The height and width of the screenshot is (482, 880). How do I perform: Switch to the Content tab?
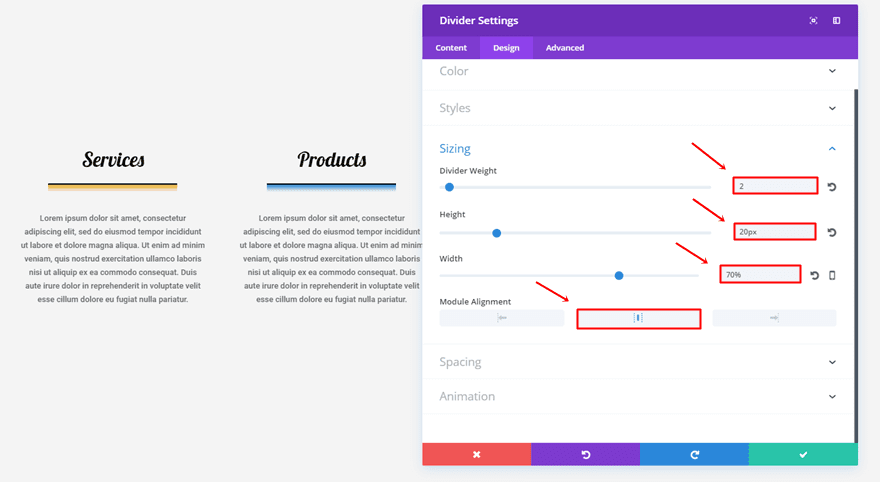(451, 48)
